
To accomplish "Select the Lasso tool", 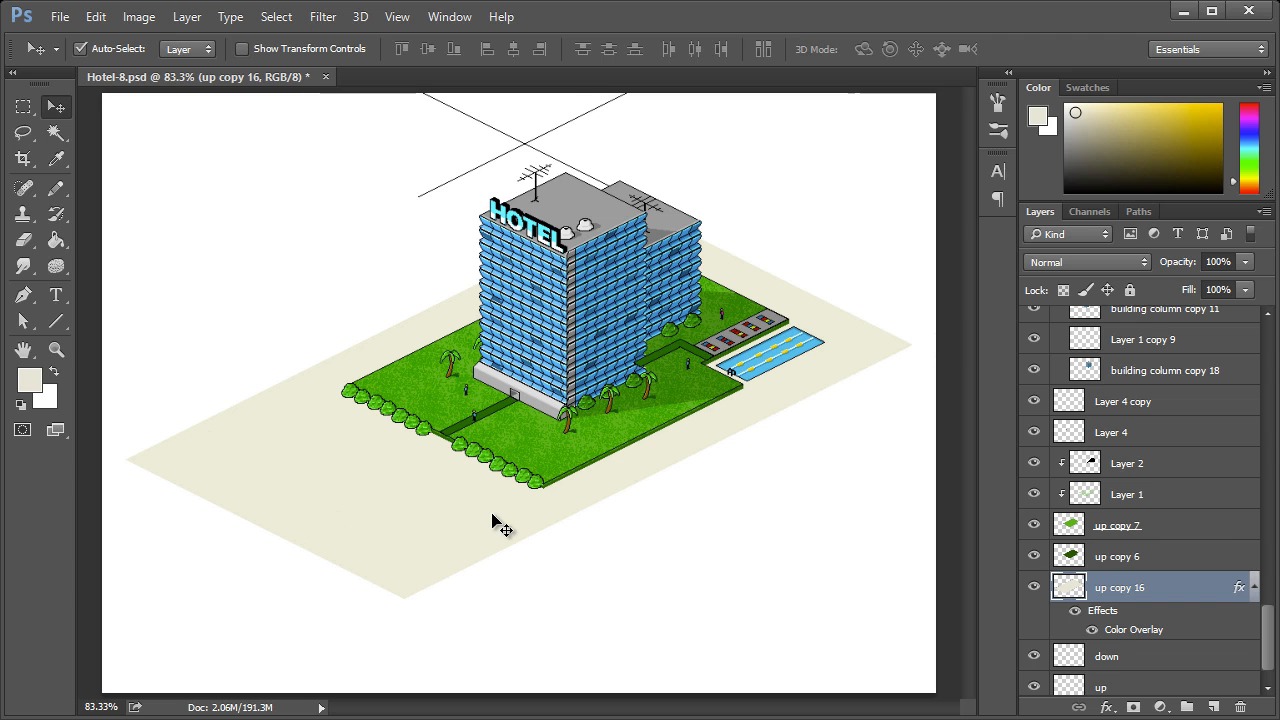I will [23, 133].
